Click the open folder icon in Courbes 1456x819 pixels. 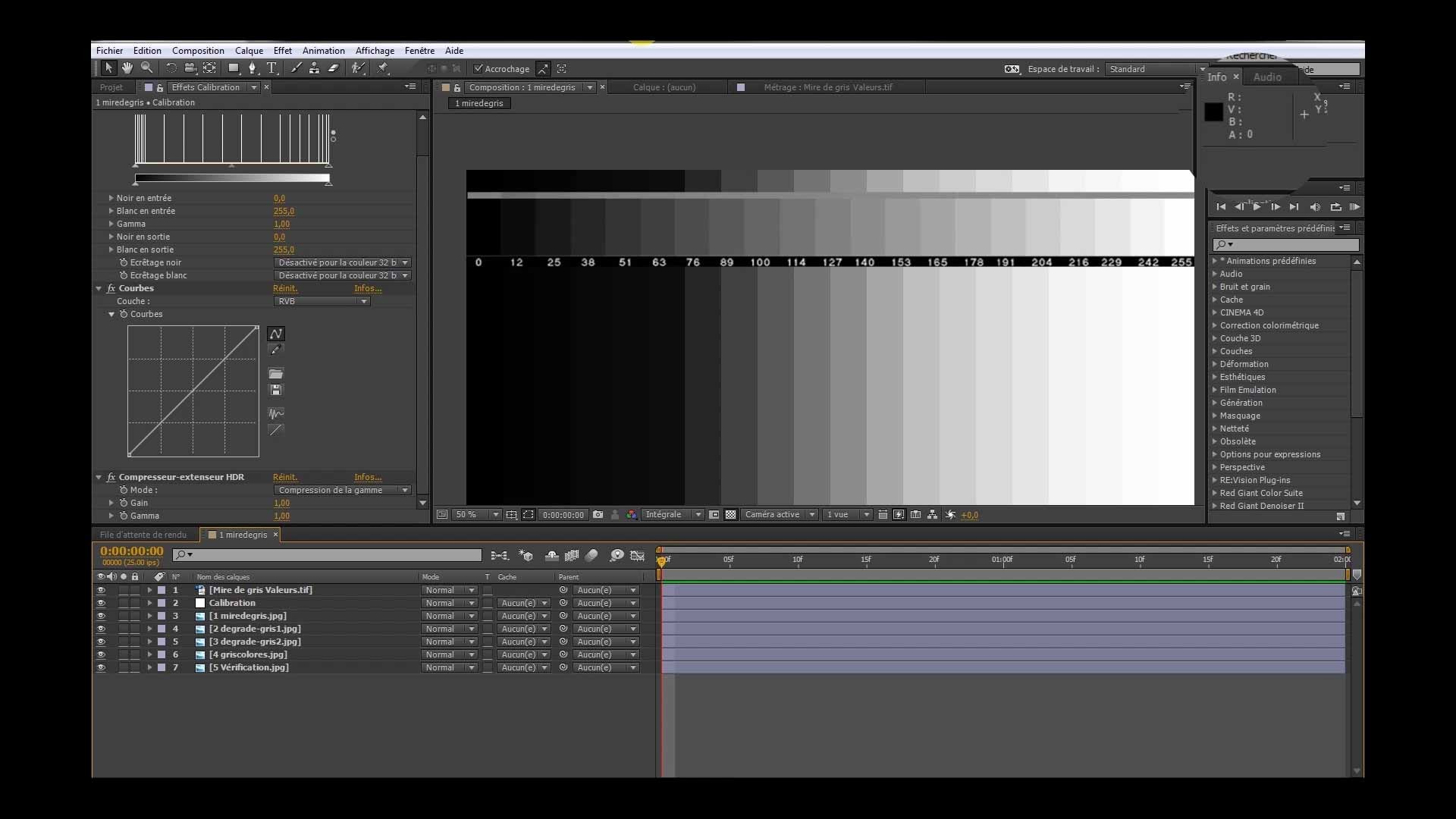tap(276, 374)
